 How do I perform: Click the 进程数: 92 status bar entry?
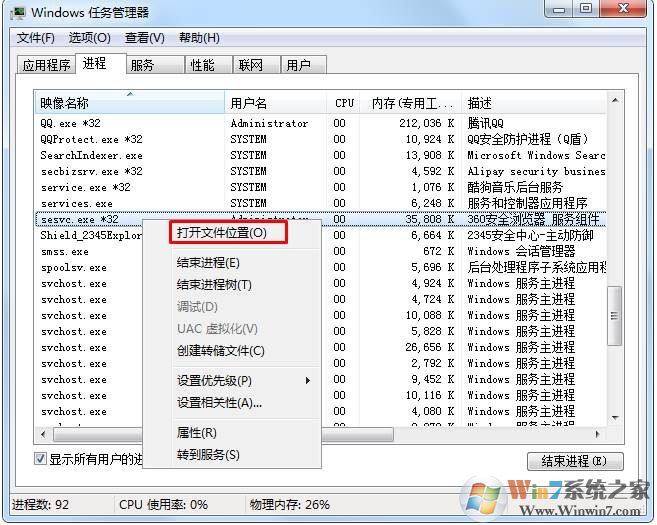[40, 504]
